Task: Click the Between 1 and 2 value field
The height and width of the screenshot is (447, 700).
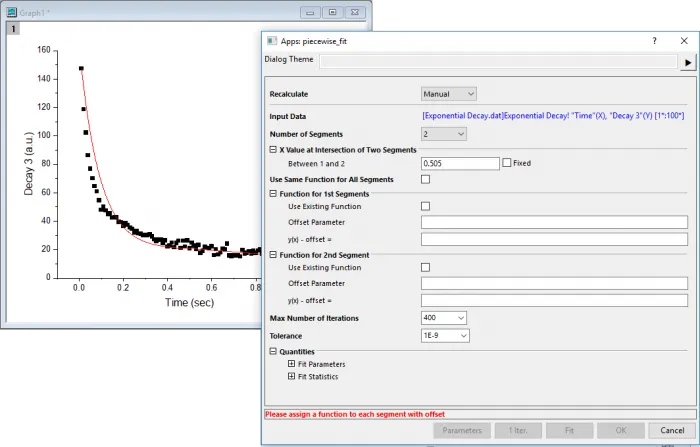Action: coord(460,163)
